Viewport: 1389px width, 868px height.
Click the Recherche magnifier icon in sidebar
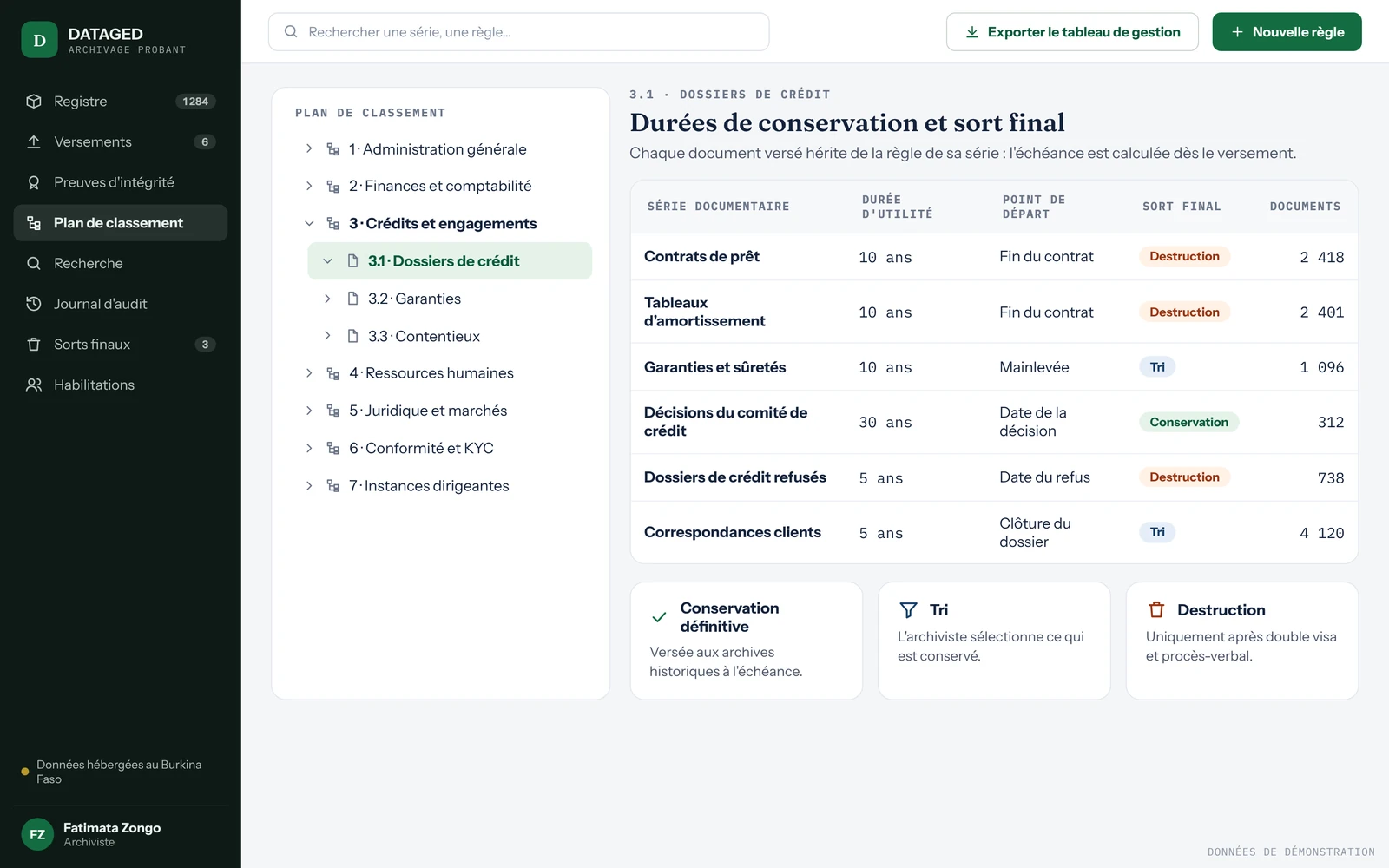coord(34,263)
